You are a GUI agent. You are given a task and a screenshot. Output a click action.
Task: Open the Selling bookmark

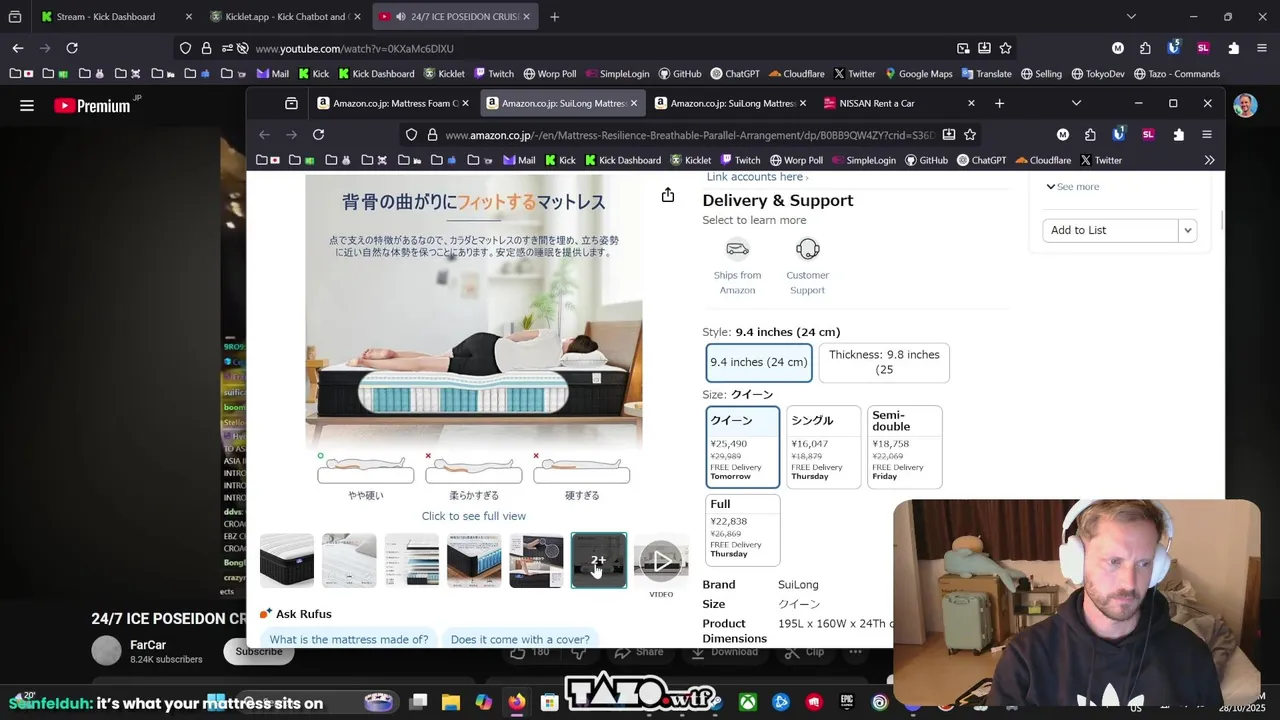pyautogui.click(x=1040, y=74)
